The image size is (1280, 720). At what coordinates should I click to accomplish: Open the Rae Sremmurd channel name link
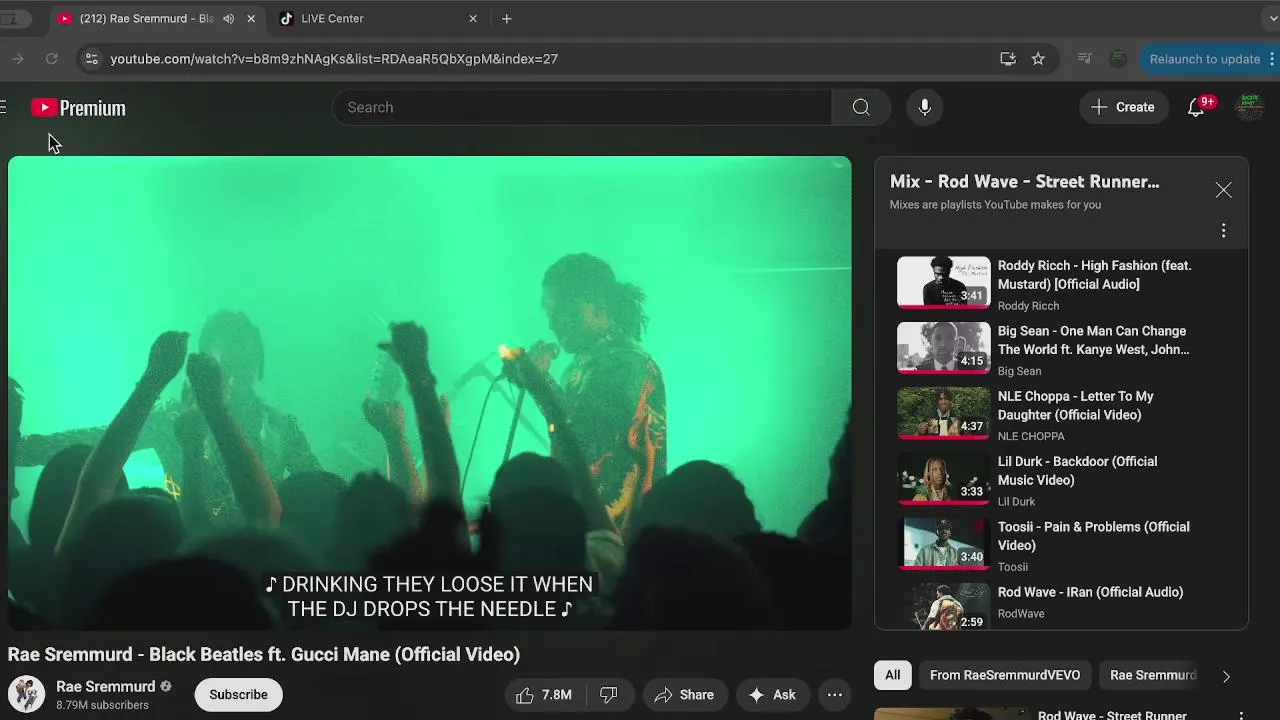tap(106, 686)
